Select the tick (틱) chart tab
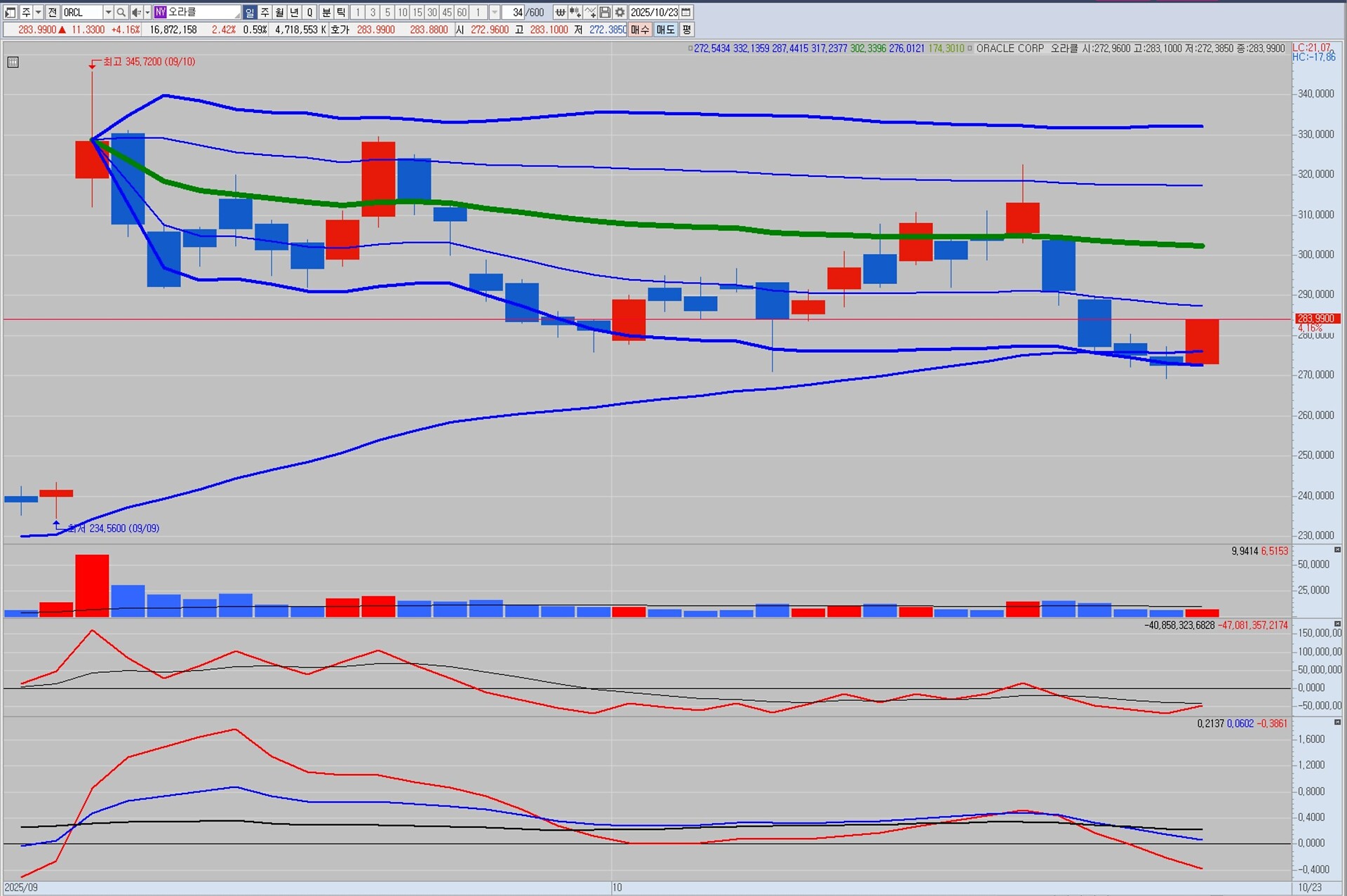This screenshot has height=896, width=1347. click(x=341, y=12)
